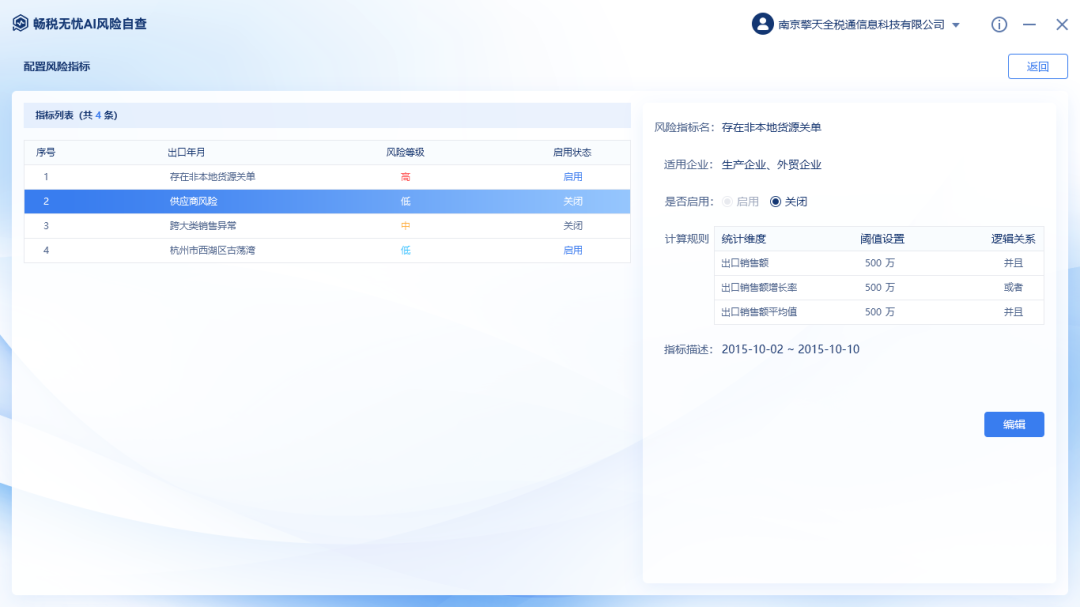Click 启用 status in row 1
Screen dimensions: 1080x607
(x=572, y=177)
